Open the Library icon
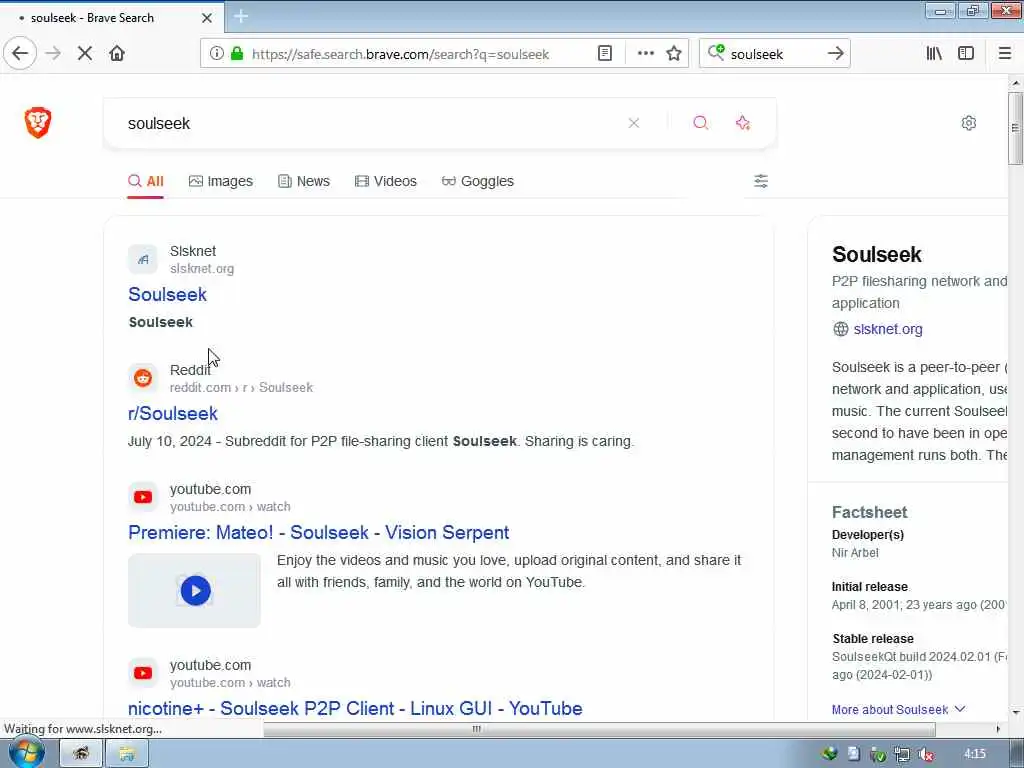Screen dimensions: 1024x768 click(934, 54)
